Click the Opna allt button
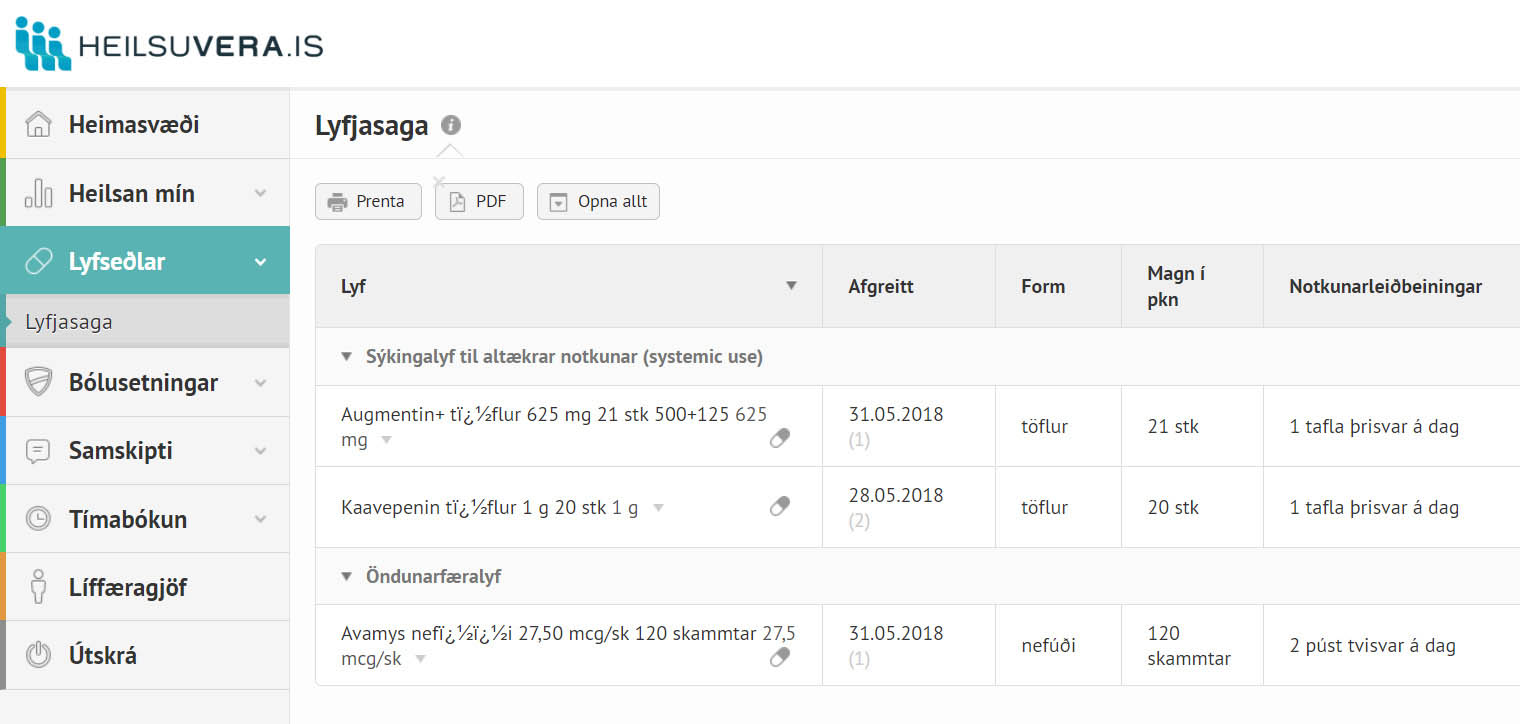Screen dimensions: 1520x724 click(598, 201)
